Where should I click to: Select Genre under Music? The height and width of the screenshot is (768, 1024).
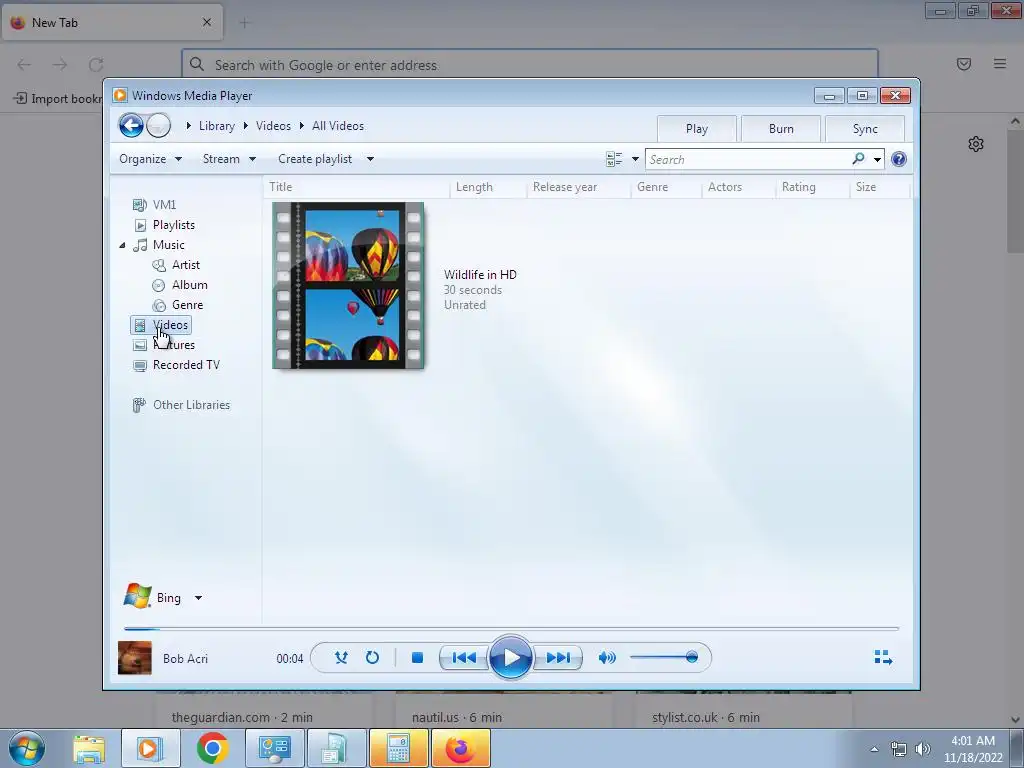pyautogui.click(x=187, y=305)
